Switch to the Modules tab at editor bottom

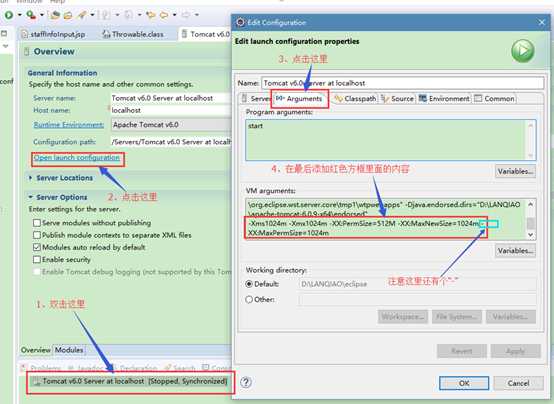coord(69,350)
